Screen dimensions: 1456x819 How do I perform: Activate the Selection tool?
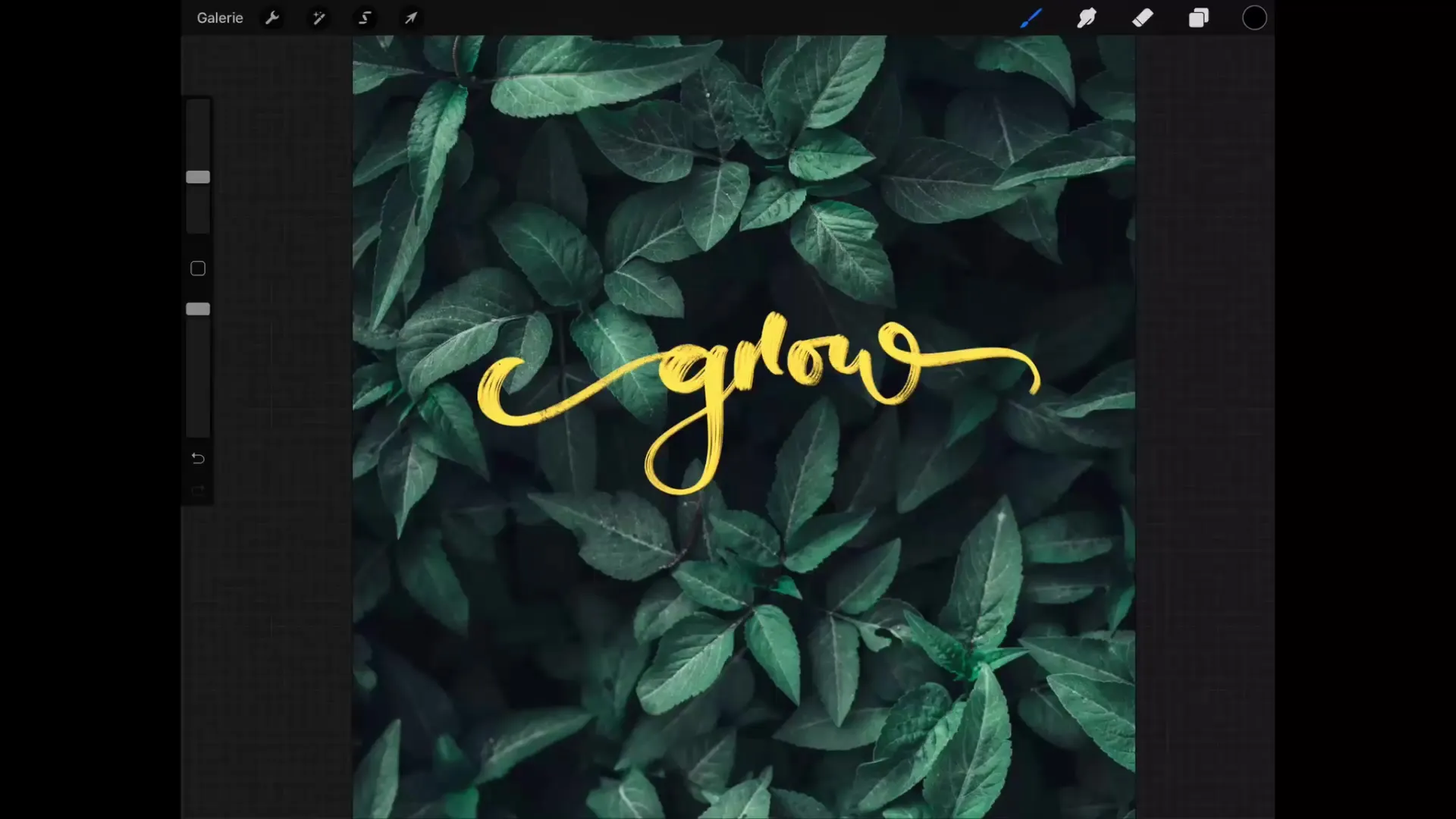(x=365, y=17)
